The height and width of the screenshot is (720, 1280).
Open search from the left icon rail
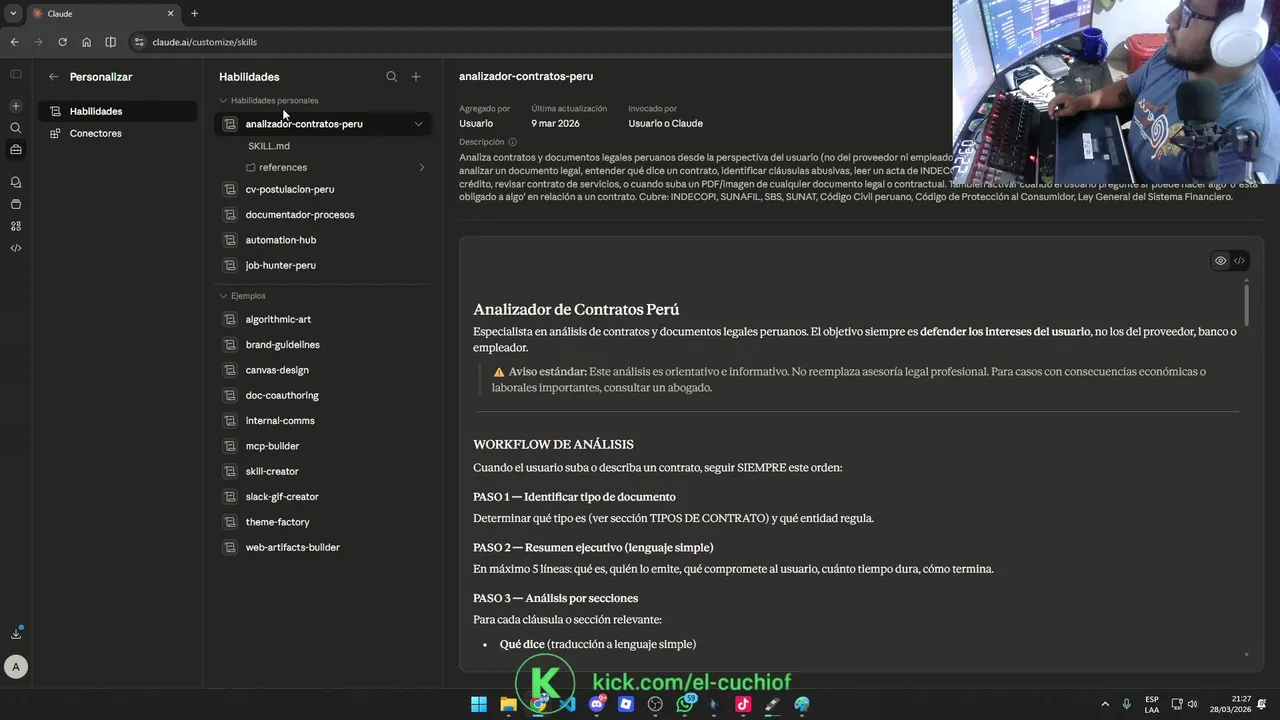tap(16, 128)
